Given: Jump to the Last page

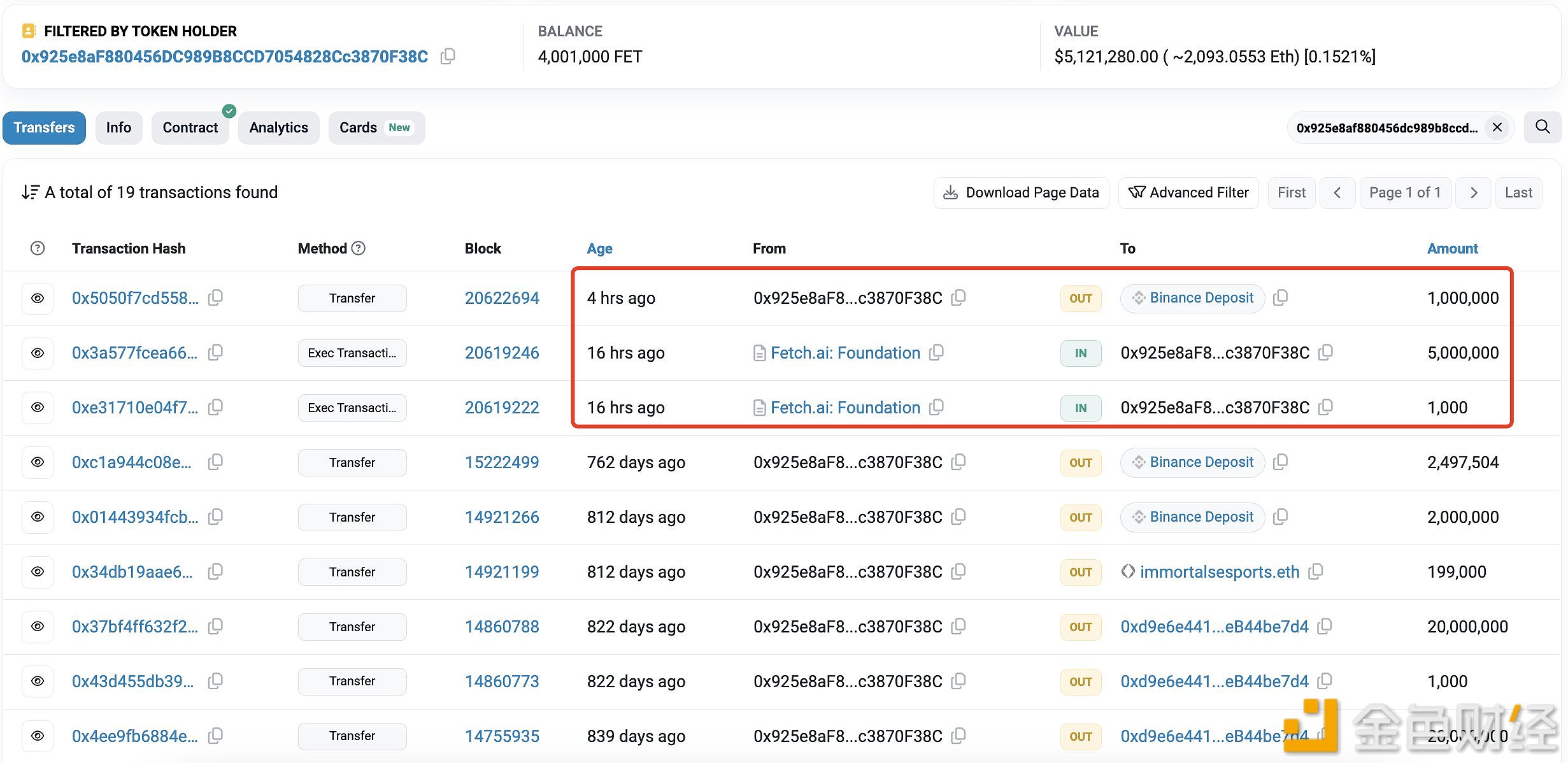Looking at the screenshot, I should (1518, 192).
